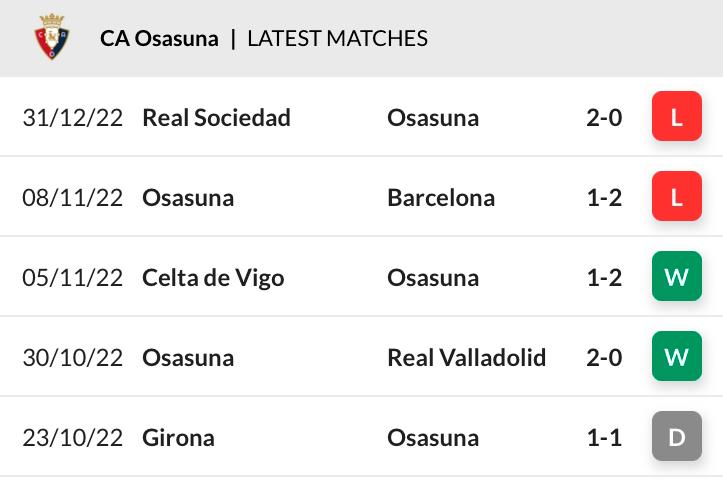Click Osasuna as home team on 08/11/22
This screenshot has height=481, width=723.
[x=188, y=198]
